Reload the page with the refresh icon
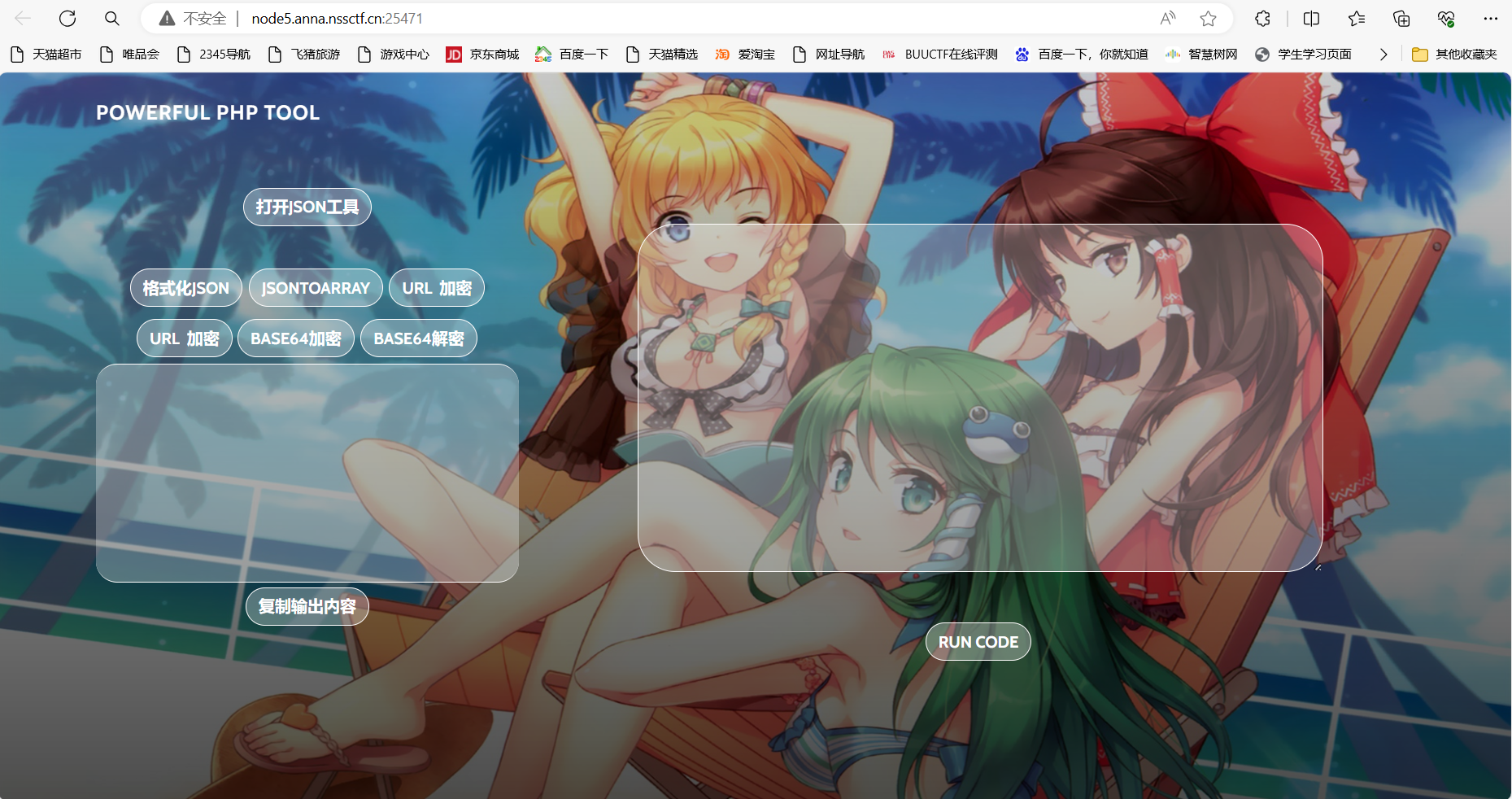This screenshot has width=1512, height=799. 68,18
